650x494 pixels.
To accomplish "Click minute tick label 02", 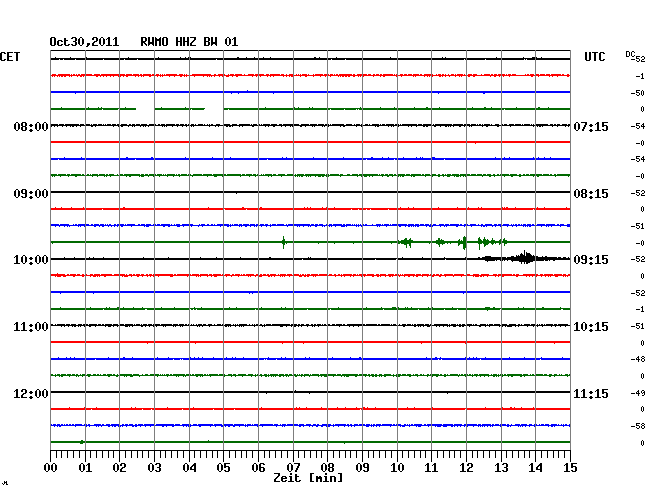I will 119,467.
